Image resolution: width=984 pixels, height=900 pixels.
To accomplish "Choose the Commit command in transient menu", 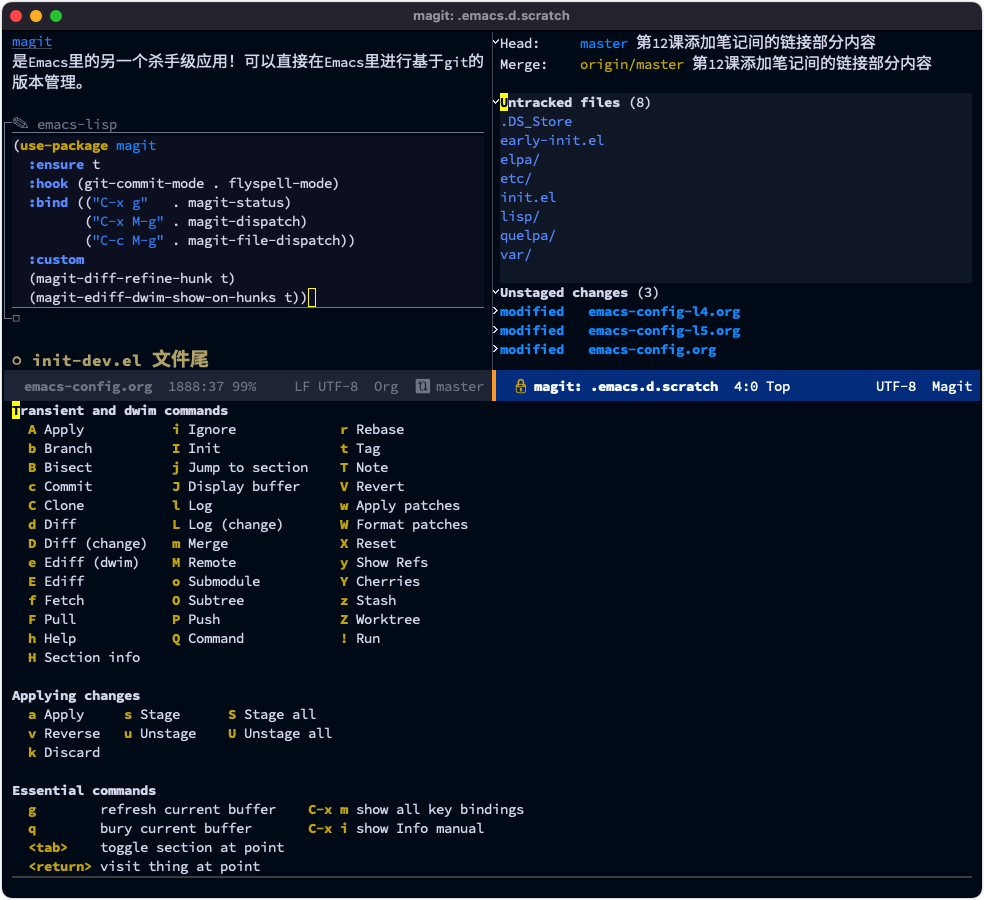I will (68, 486).
